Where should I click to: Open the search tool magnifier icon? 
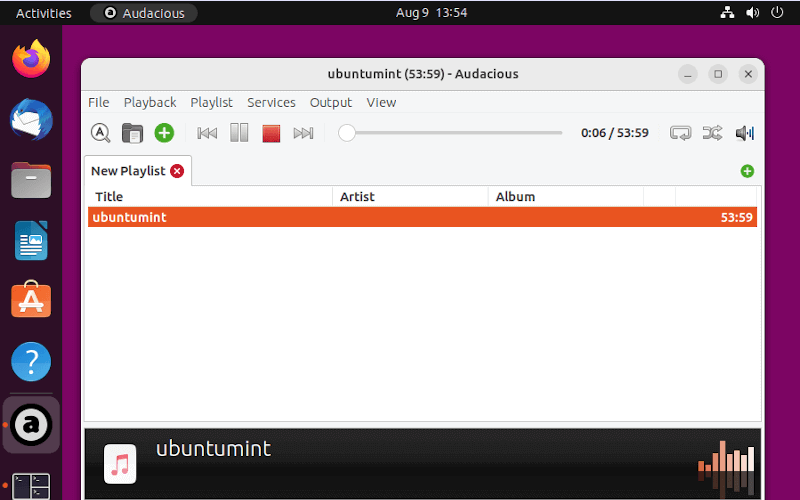click(101, 133)
